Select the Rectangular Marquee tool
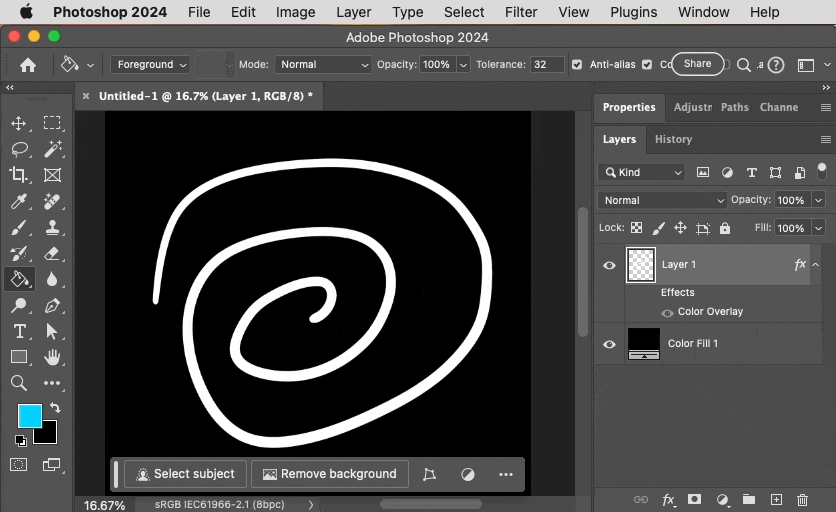 click(52, 123)
